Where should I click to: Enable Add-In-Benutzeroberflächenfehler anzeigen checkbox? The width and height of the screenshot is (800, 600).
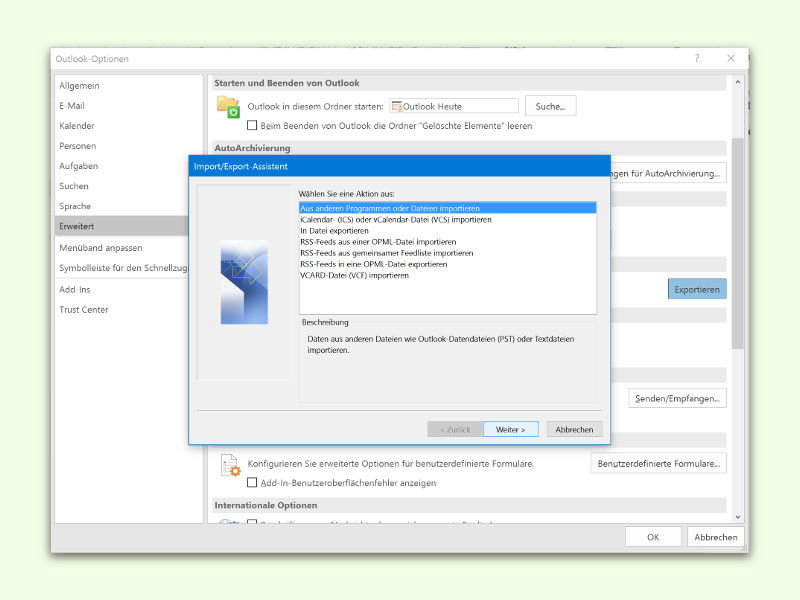[x=252, y=482]
